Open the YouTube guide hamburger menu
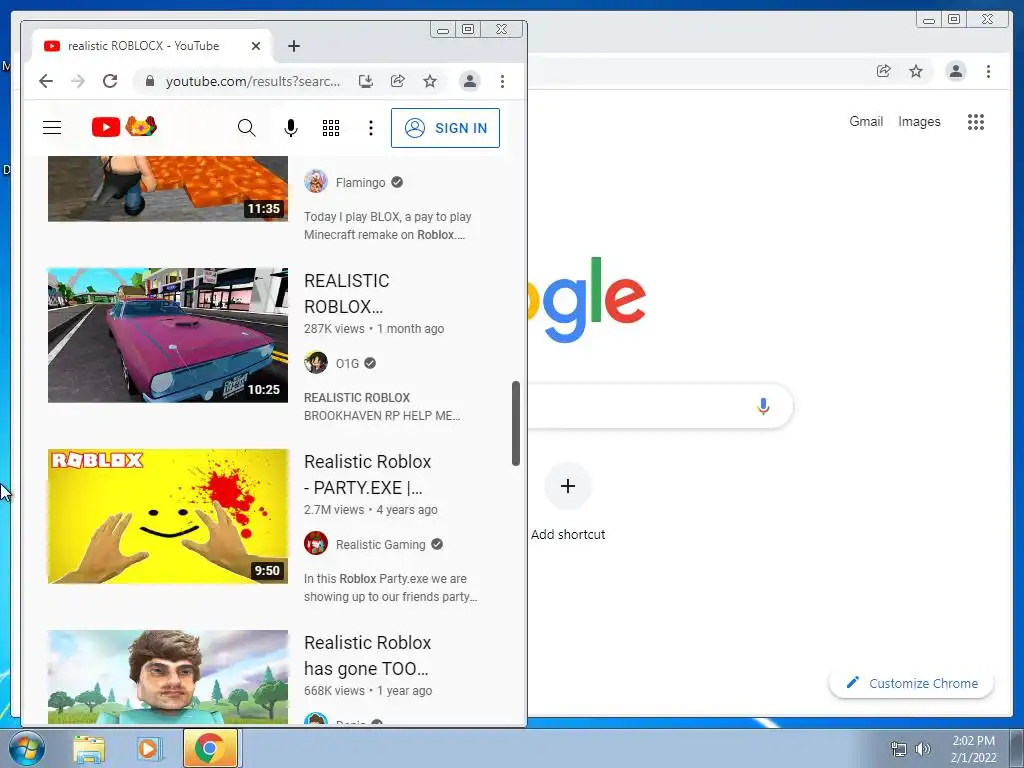Screen dimensions: 1024x768 [52, 127]
